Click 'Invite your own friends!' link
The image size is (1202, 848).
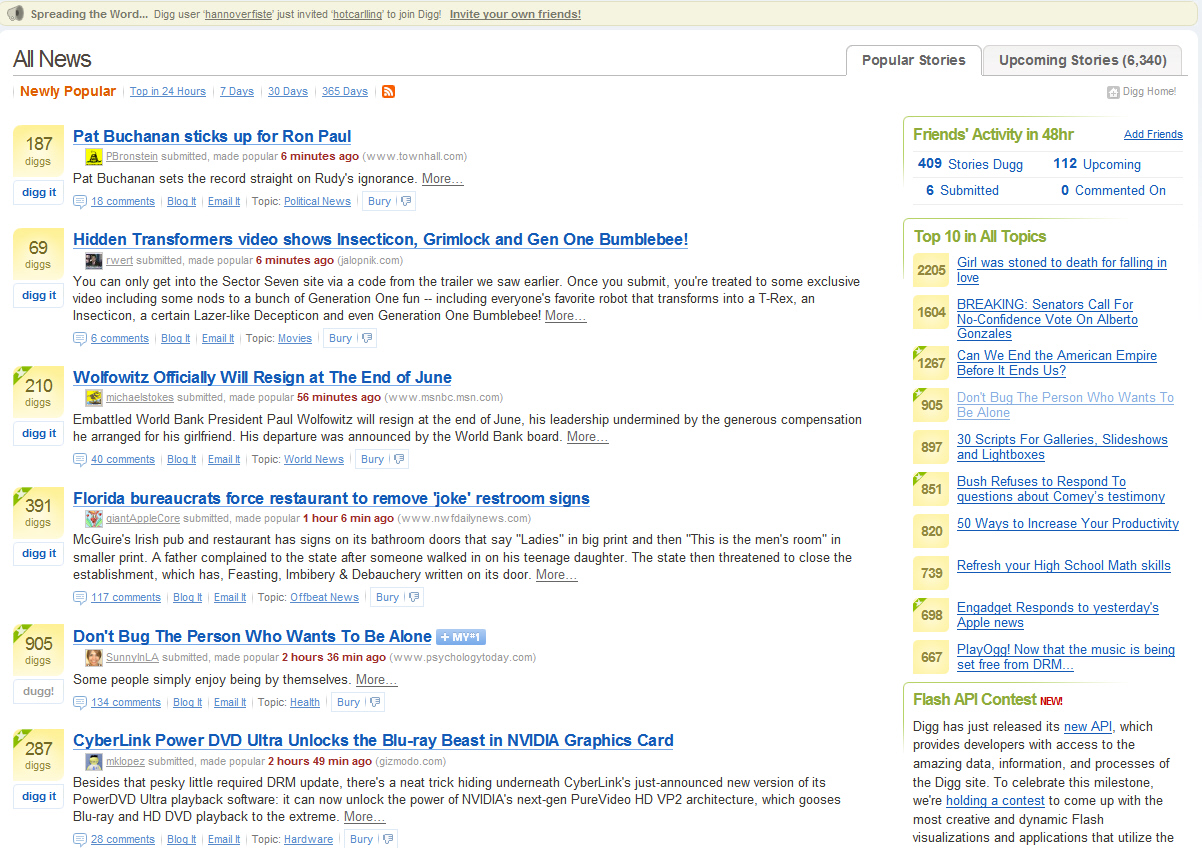(515, 15)
